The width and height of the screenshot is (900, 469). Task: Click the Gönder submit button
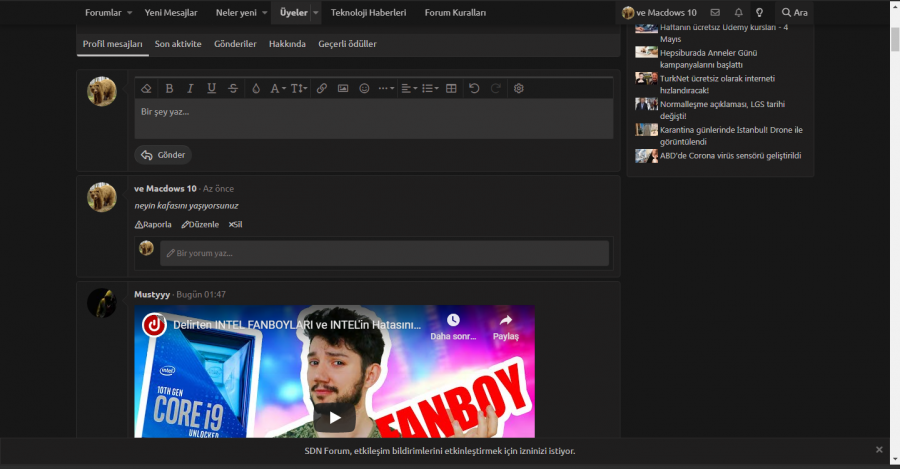coord(163,155)
